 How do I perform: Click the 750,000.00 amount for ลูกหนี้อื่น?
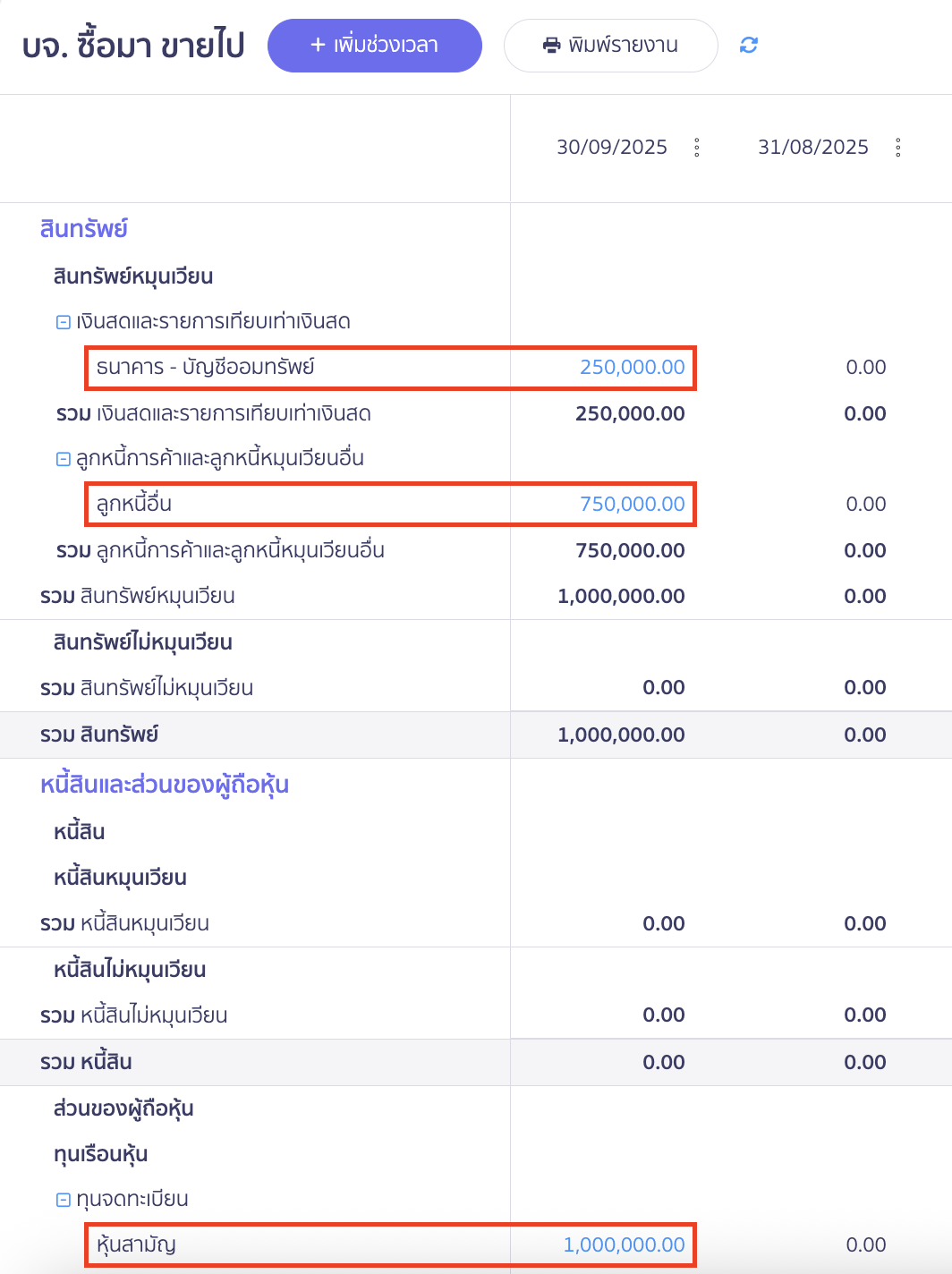pyautogui.click(x=633, y=504)
